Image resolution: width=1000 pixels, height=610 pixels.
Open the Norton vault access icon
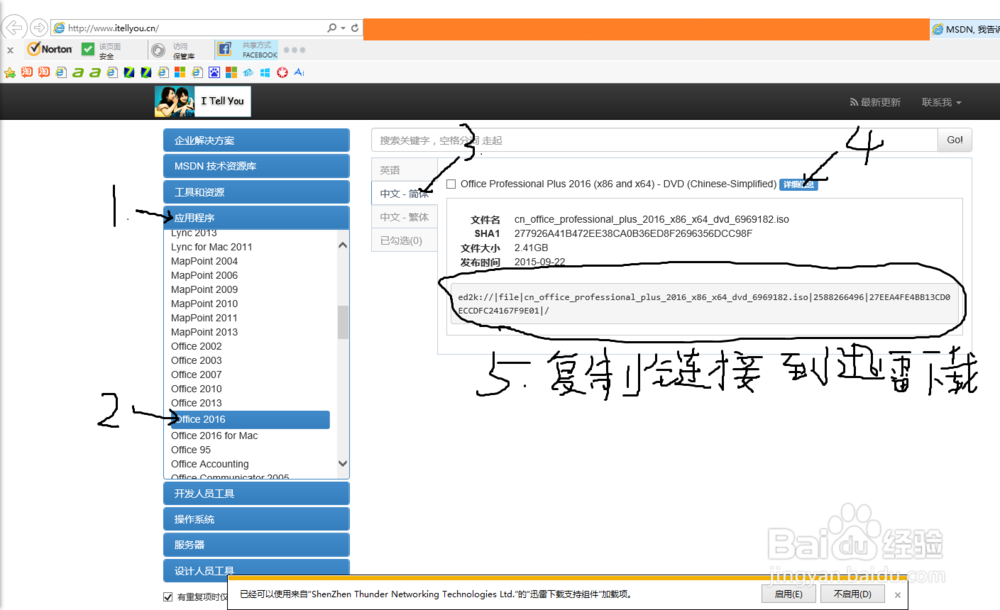tap(158, 50)
